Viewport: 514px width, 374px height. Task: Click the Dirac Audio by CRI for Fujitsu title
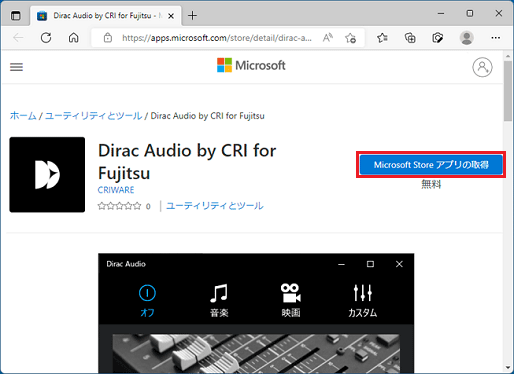(x=187, y=162)
